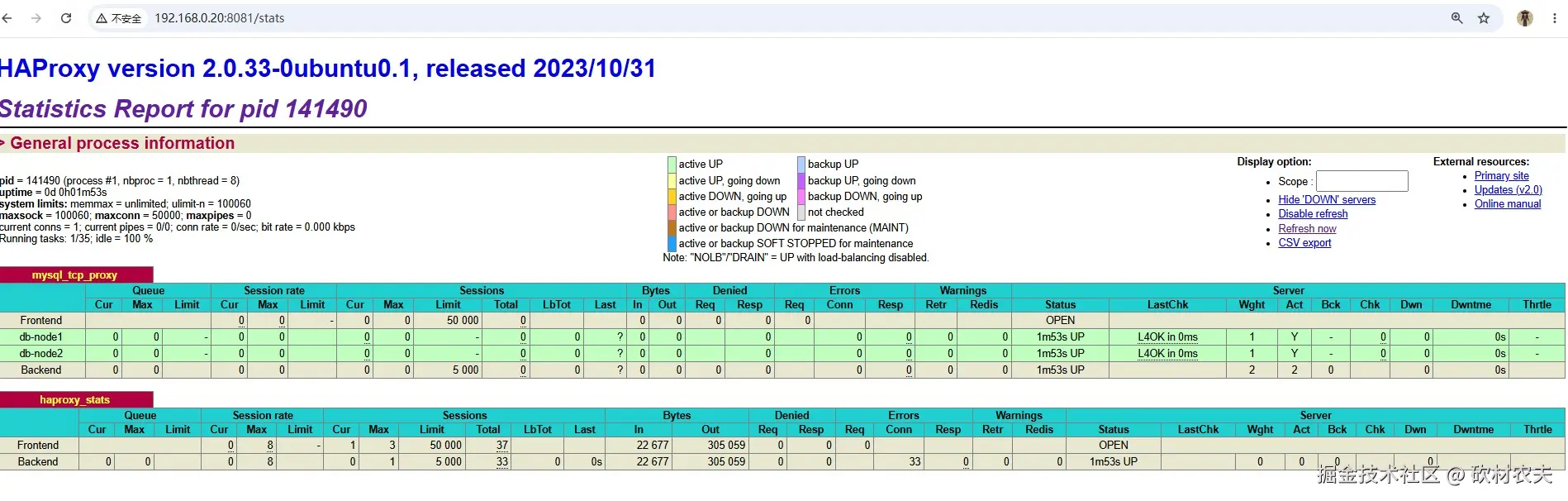
Task: Click the 50 000 limit in mysql_tcp_proxy Frontend
Action: [463, 321]
